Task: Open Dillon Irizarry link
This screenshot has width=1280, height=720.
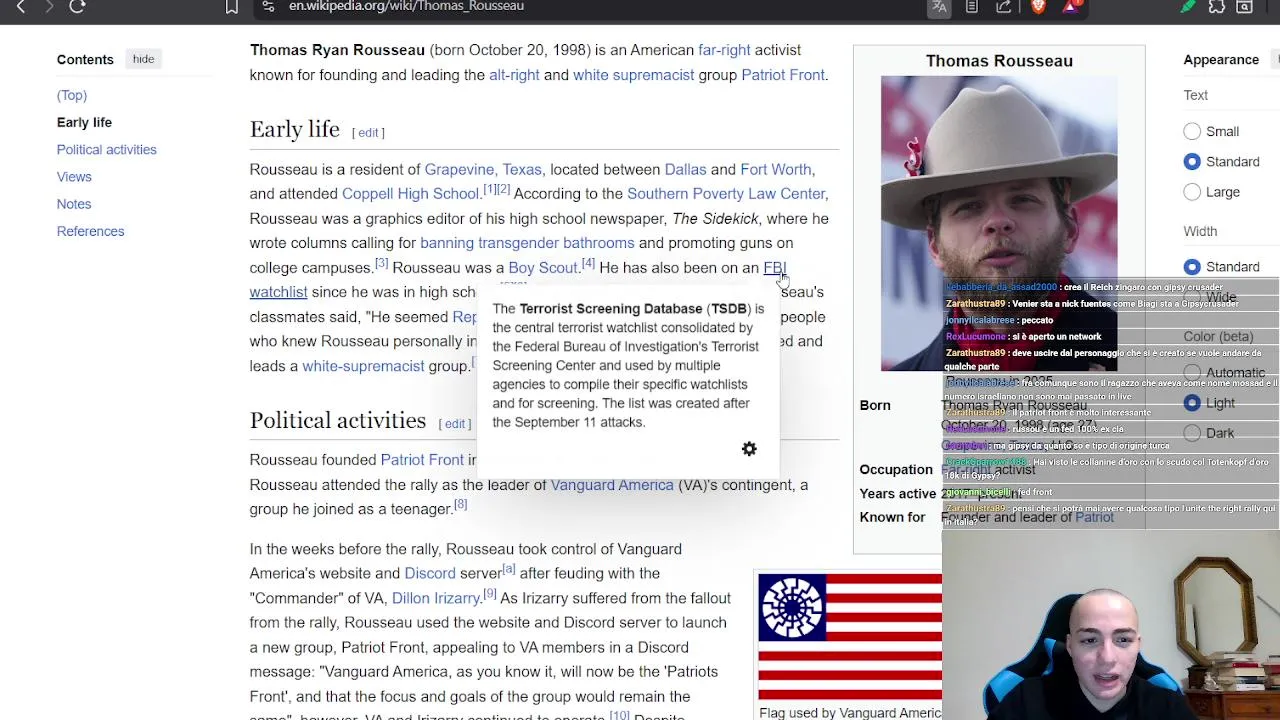Action: click(436, 598)
